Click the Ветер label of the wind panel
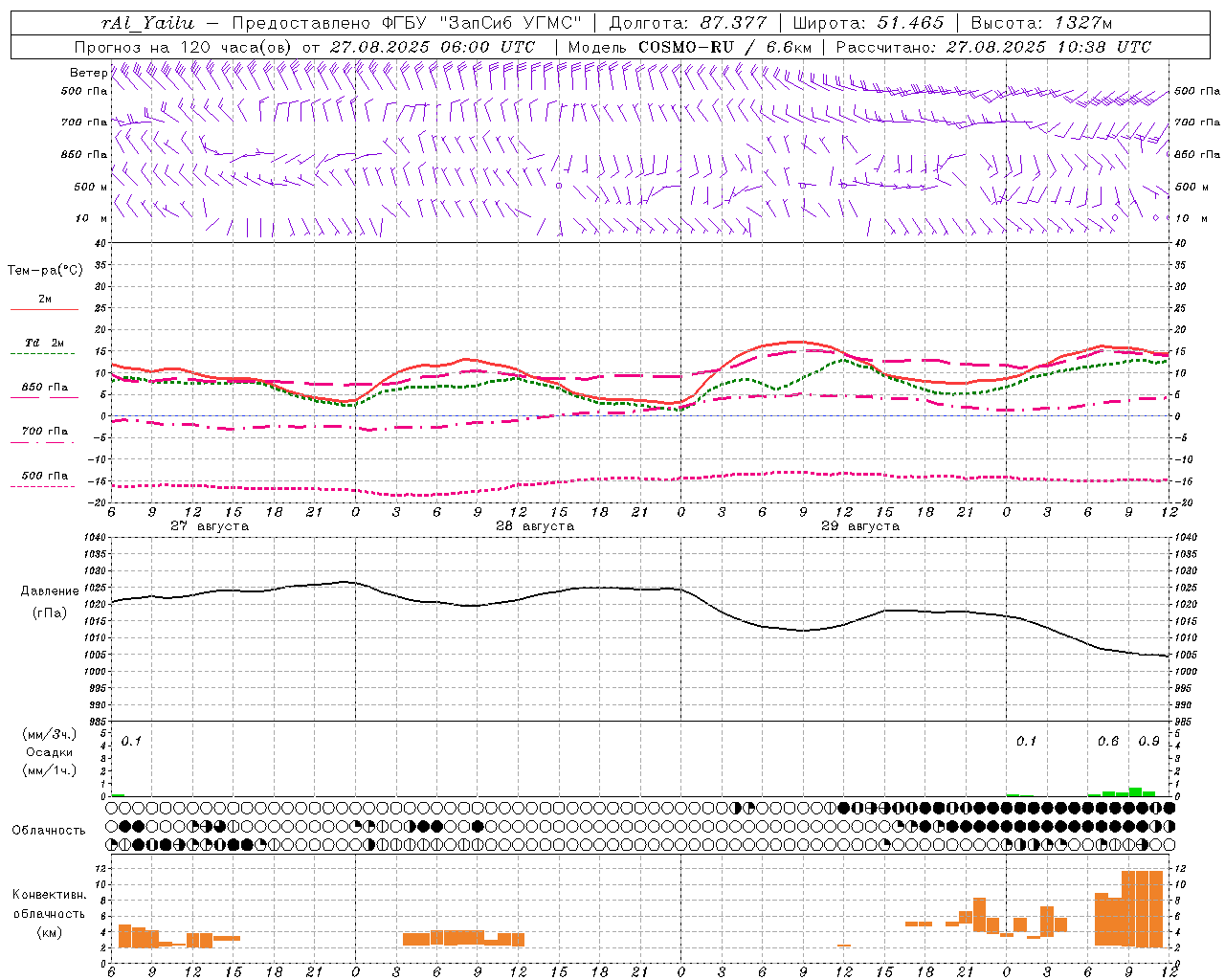The image size is (1225, 980). tap(88, 73)
